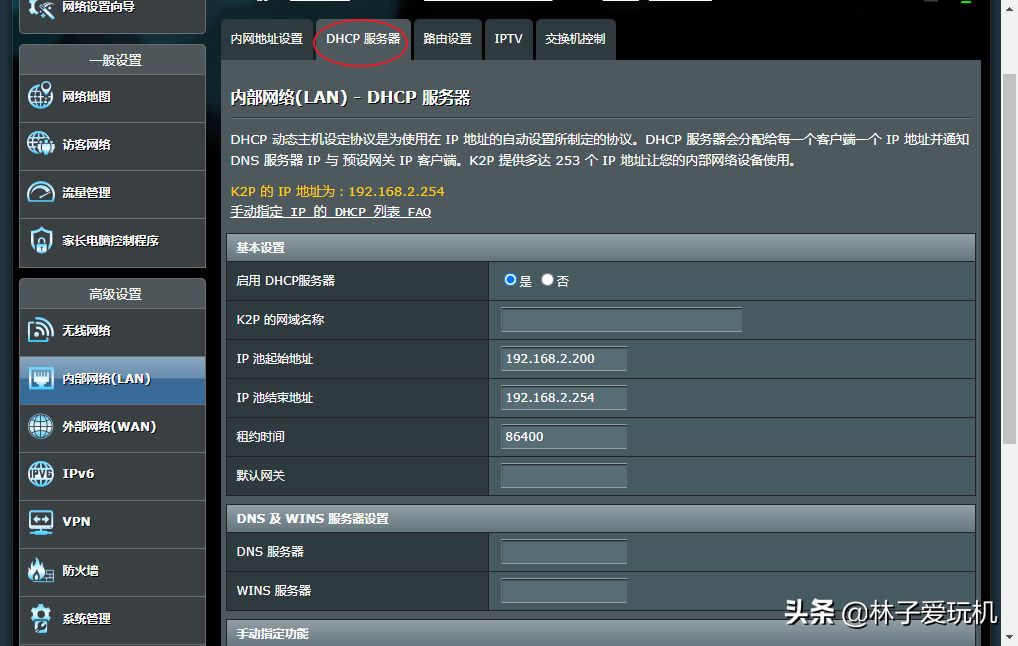Open 家长电脑控制程序 lock icon
This screenshot has height=646, width=1018.
click(x=41, y=240)
